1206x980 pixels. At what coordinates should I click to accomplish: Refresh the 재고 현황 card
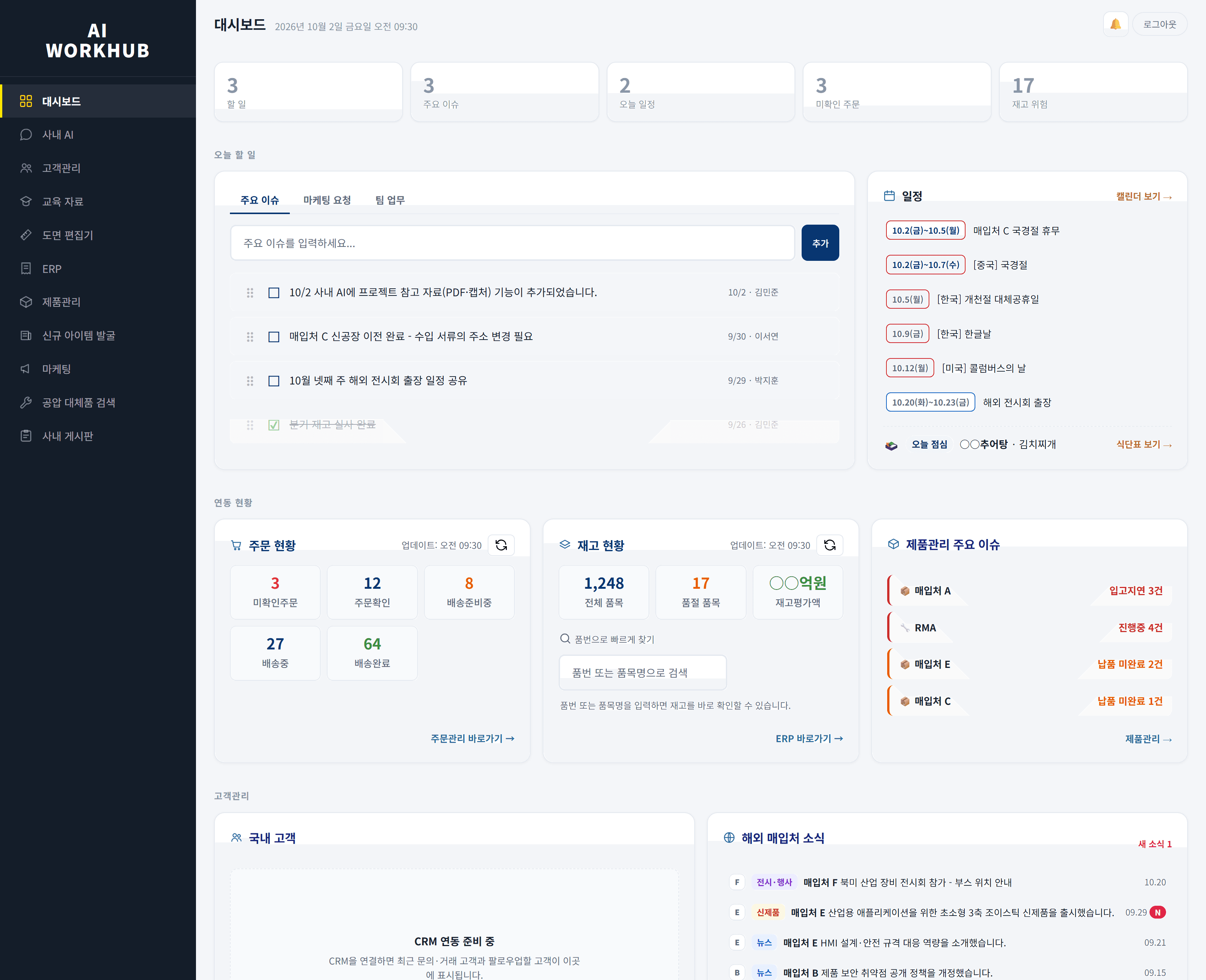830,545
